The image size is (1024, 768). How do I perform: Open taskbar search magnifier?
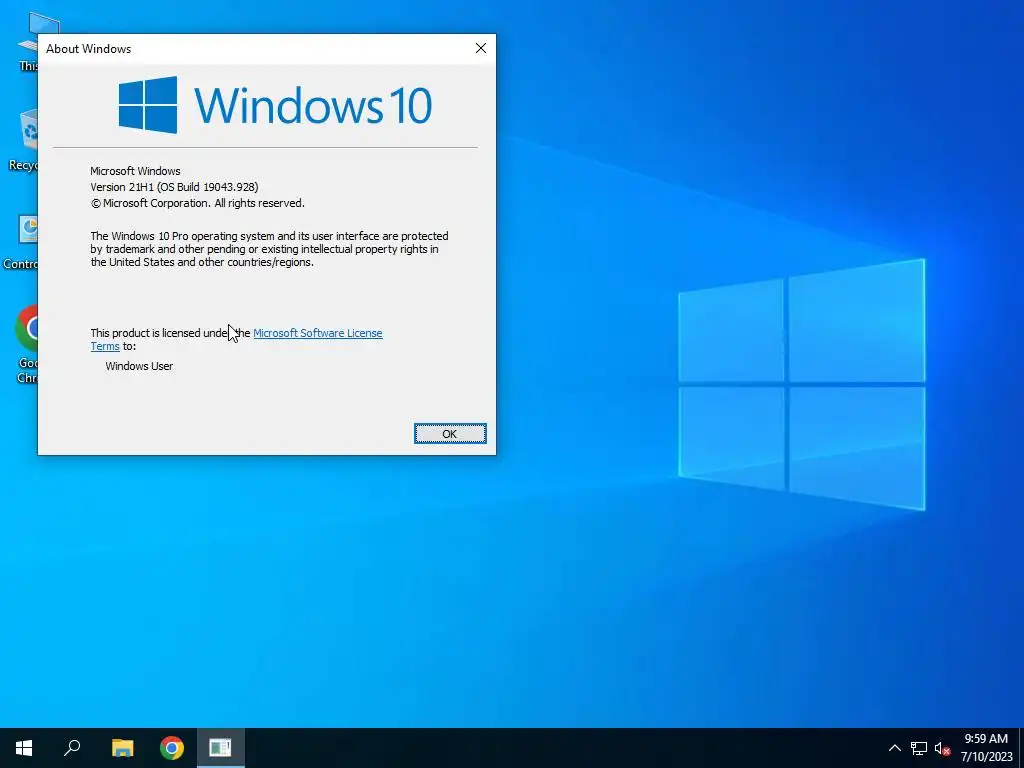point(72,748)
